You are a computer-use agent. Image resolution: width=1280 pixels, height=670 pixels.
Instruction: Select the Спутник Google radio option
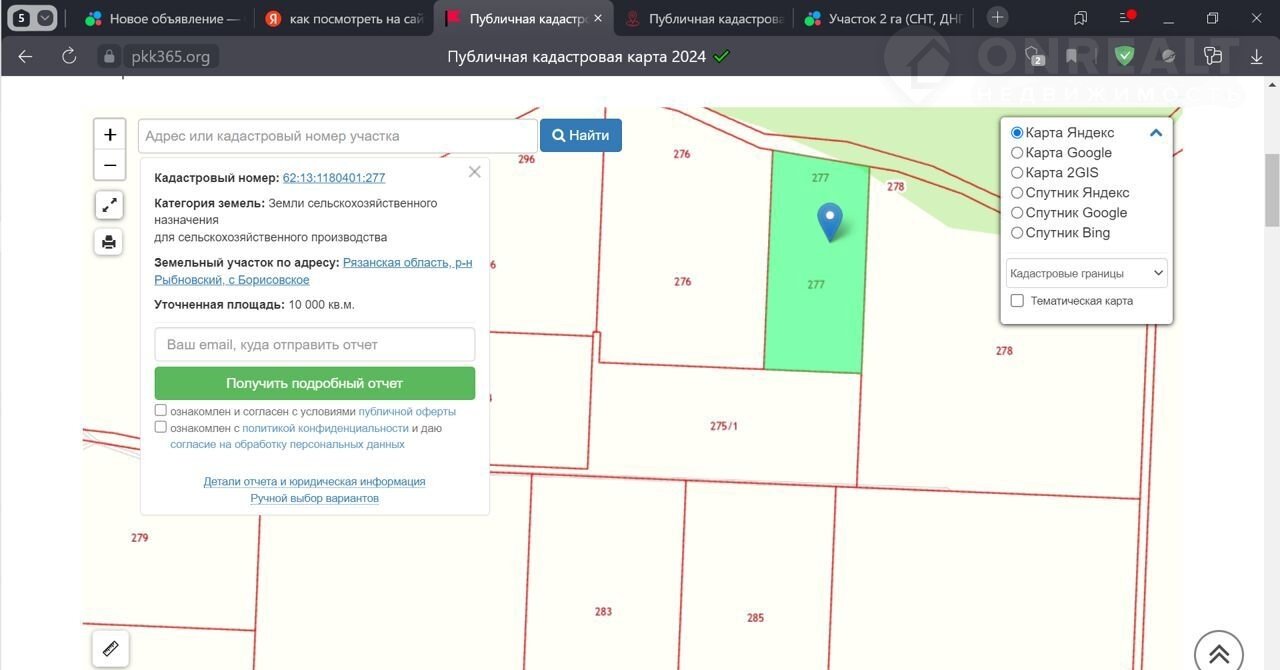[1017, 213]
